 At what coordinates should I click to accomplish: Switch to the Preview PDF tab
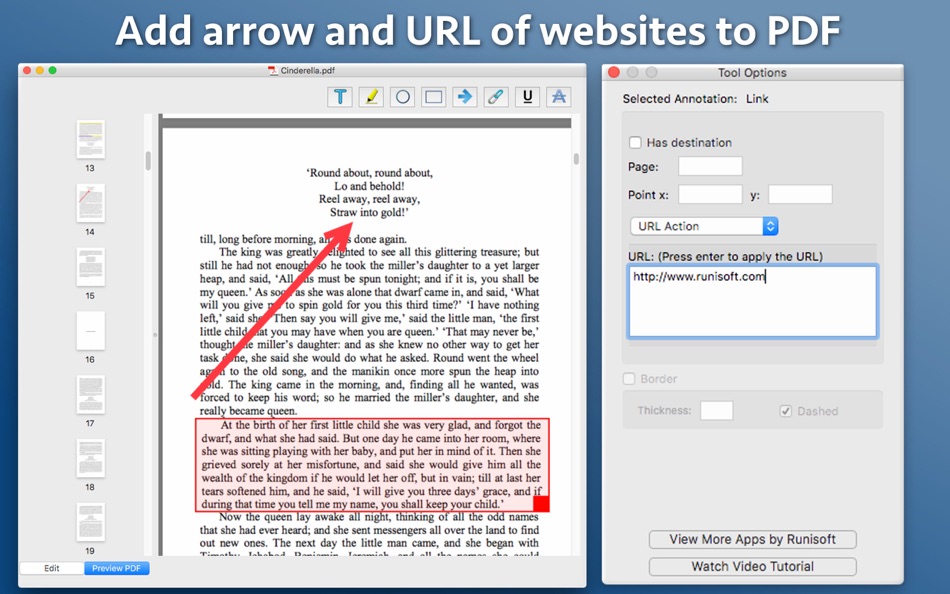116,568
